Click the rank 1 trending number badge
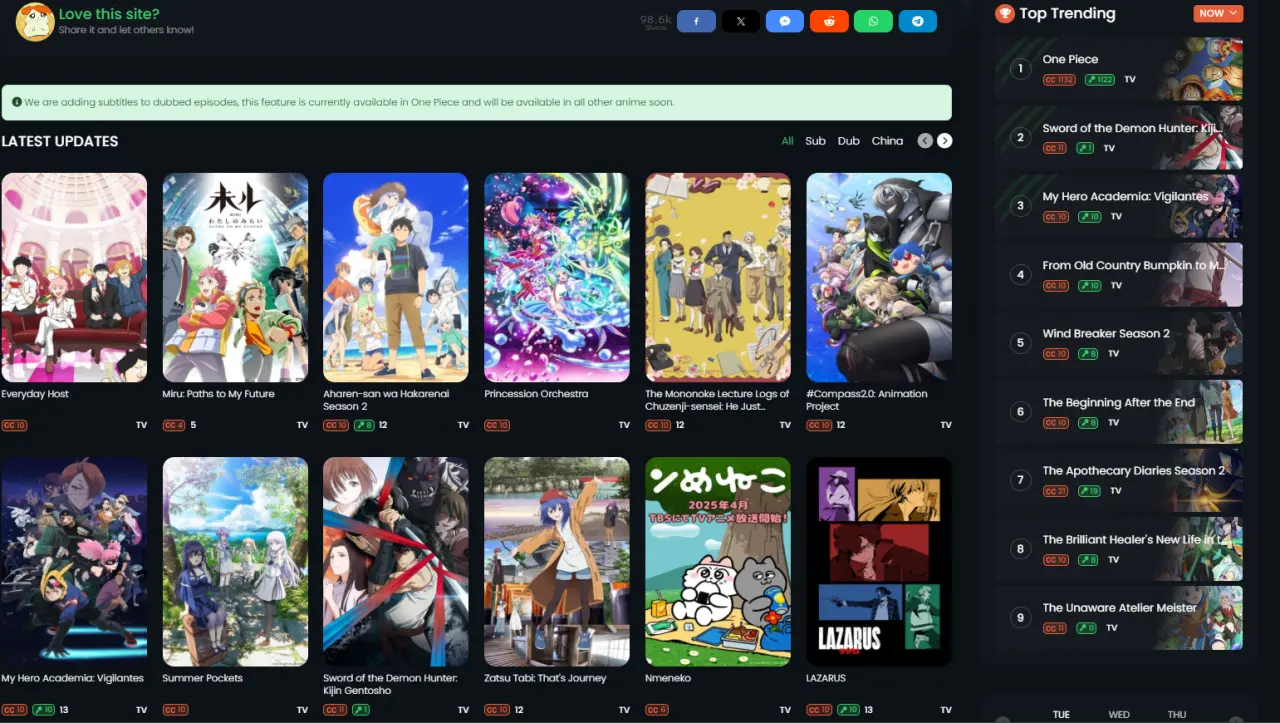This screenshot has width=1280, height=723. 1020,69
